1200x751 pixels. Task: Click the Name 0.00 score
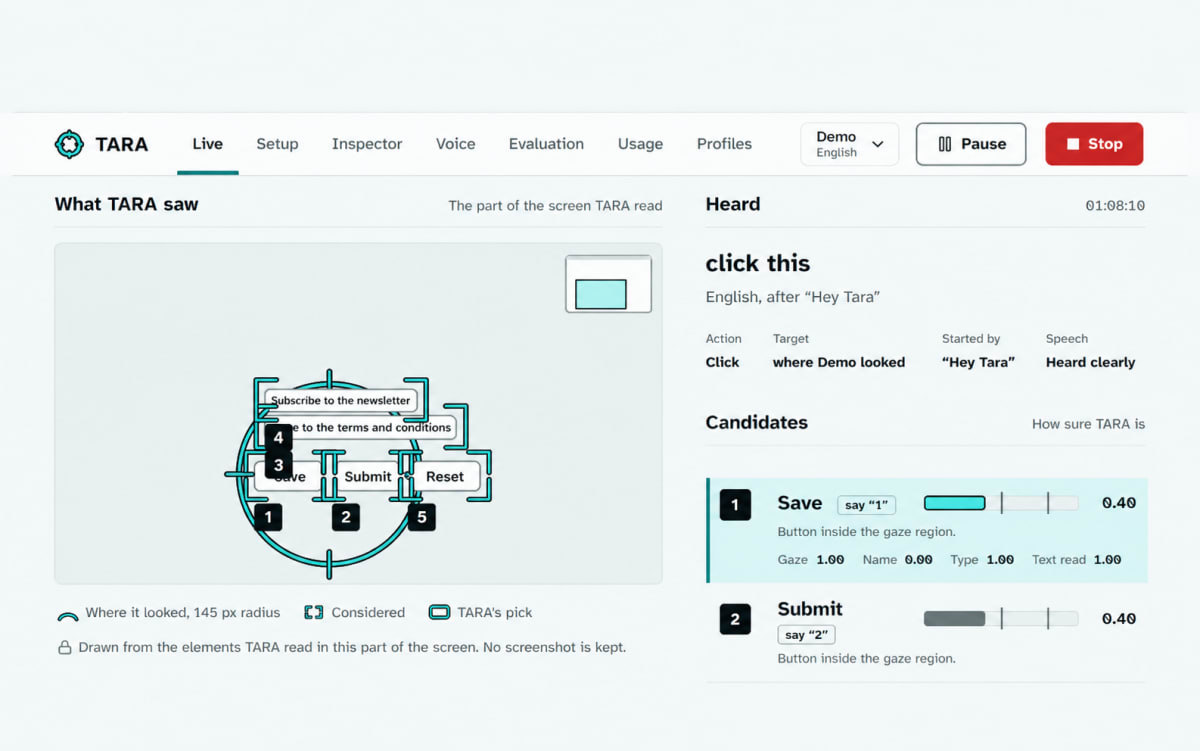coord(897,560)
